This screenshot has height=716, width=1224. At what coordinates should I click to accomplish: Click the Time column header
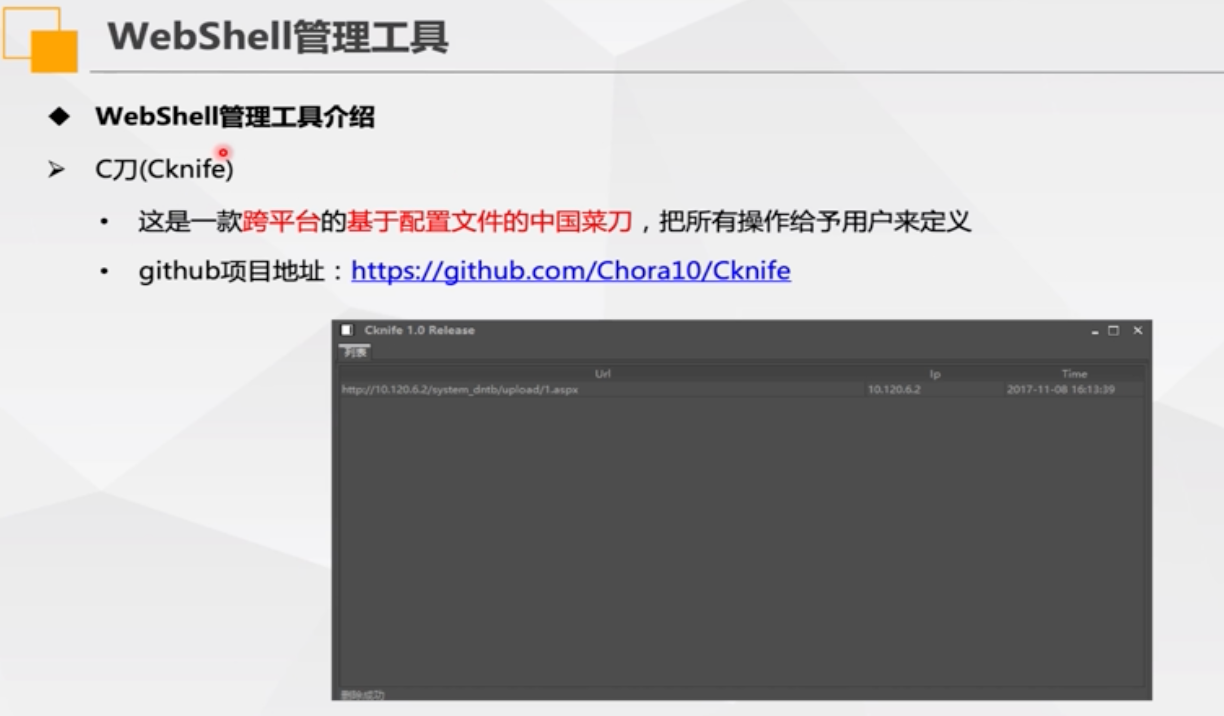(1074, 374)
